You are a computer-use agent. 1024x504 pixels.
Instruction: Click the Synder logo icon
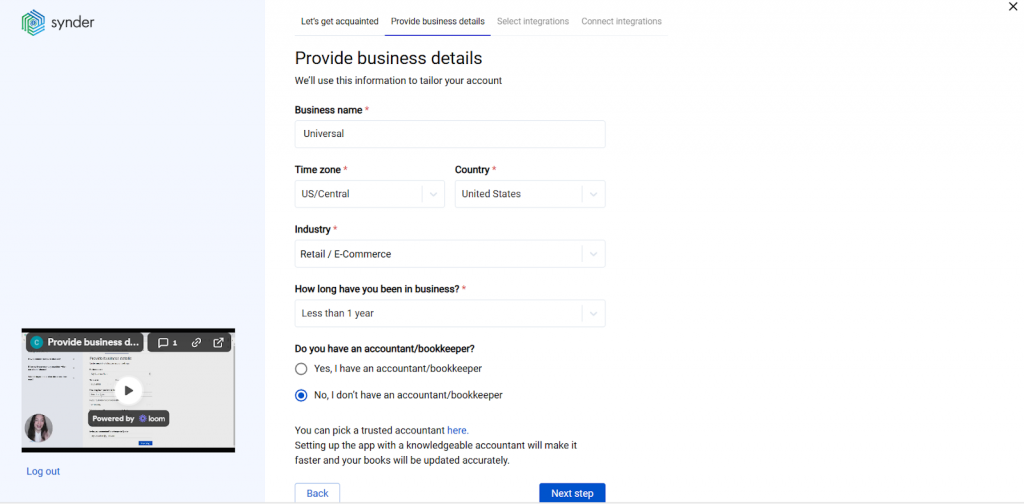click(x=33, y=22)
